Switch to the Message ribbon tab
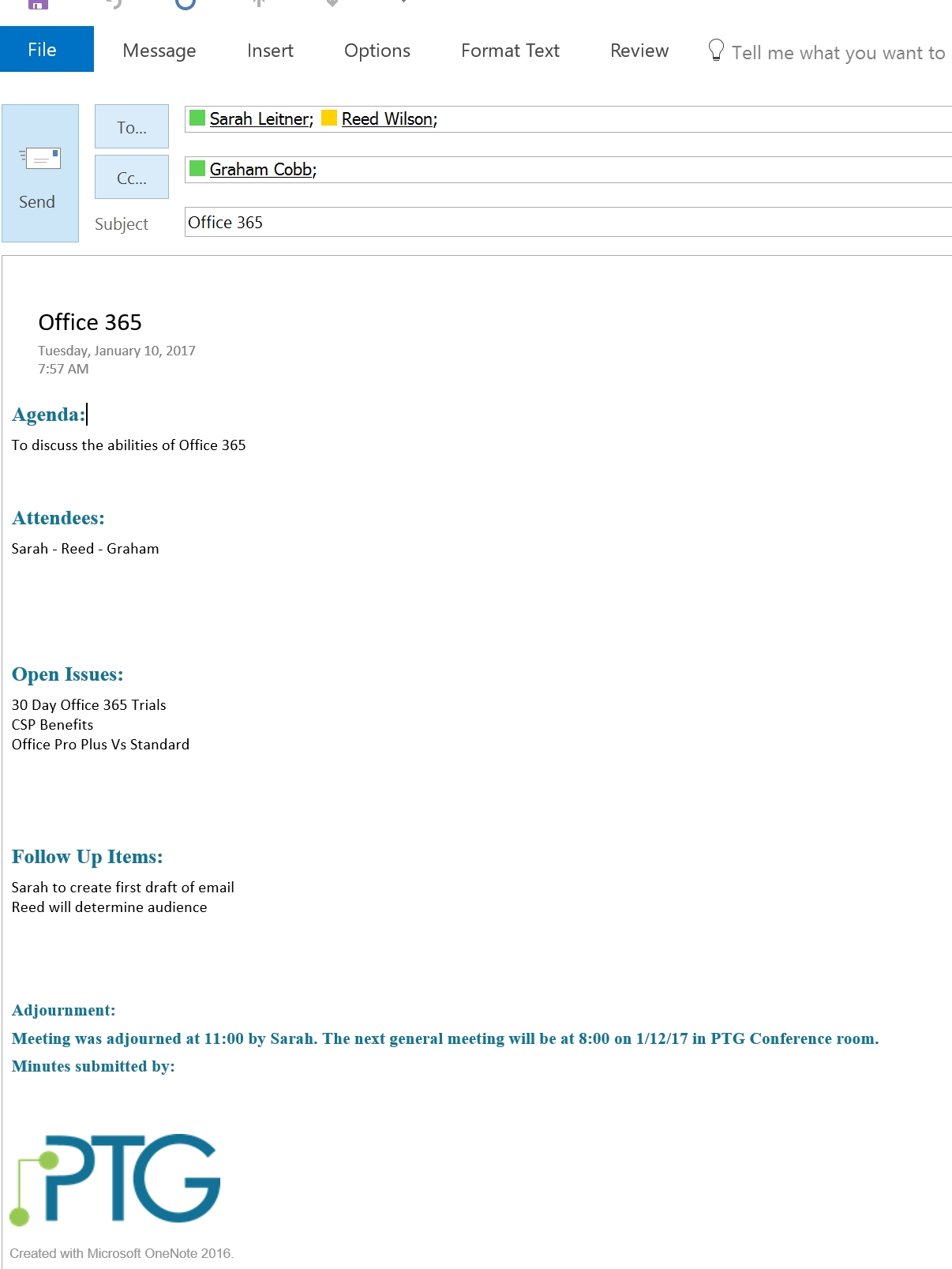Viewport: 952px width, 1269px height. coord(159,51)
